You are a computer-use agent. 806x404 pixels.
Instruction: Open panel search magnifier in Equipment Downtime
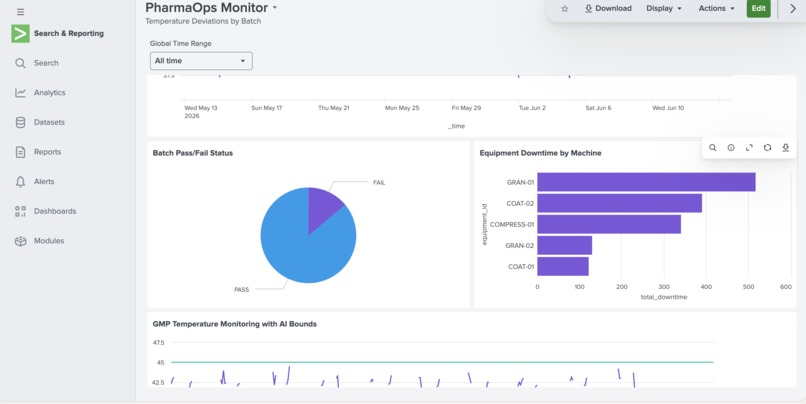pos(712,148)
